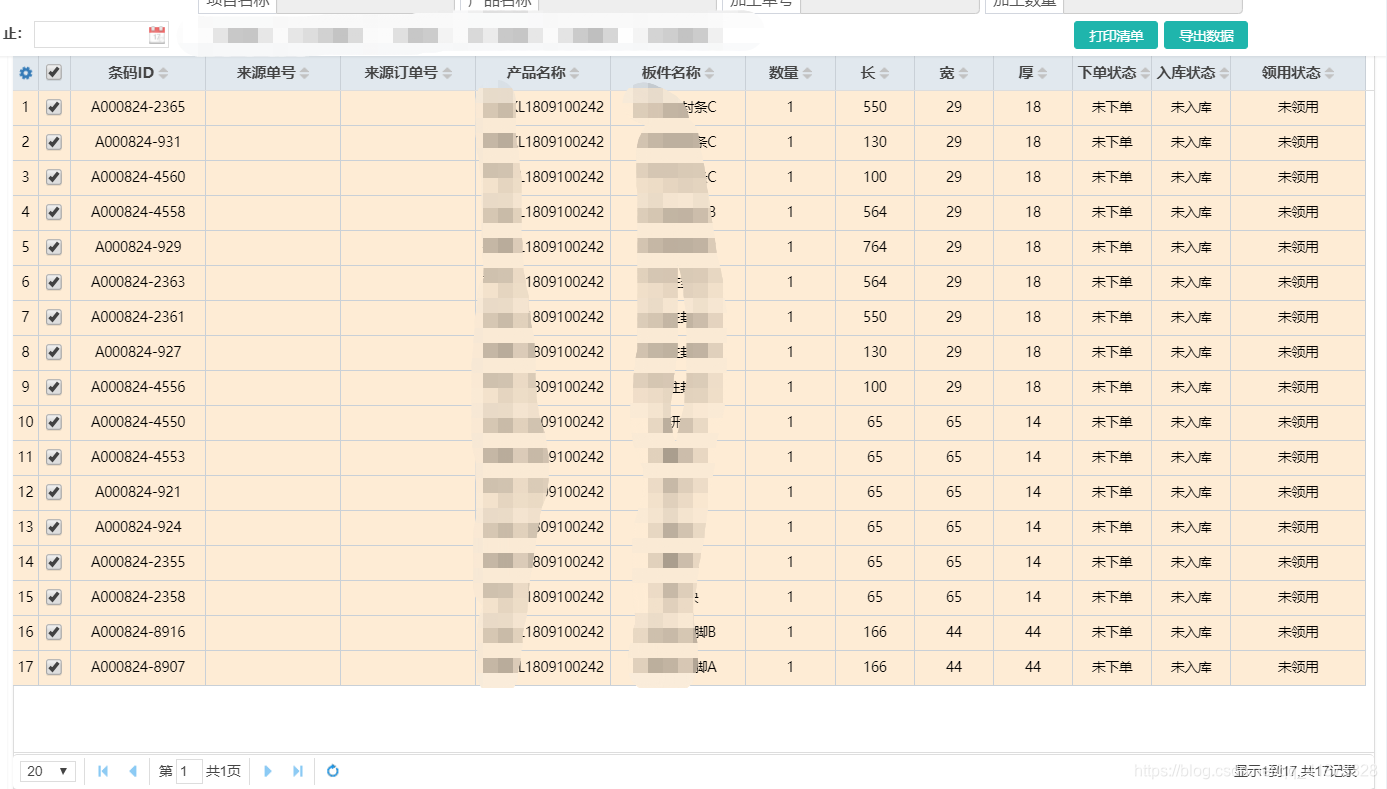Sort by 长 column arrows
This screenshot has width=1387, height=789.
click(x=884, y=73)
